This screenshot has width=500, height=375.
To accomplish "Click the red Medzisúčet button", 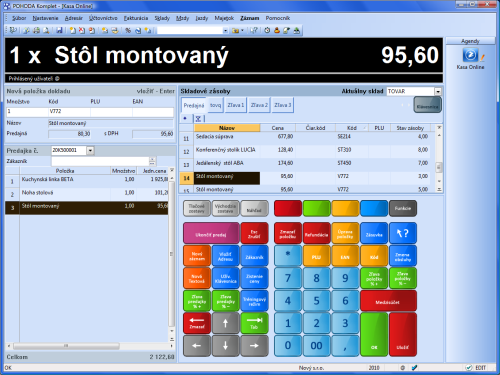I will pos(388,301).
